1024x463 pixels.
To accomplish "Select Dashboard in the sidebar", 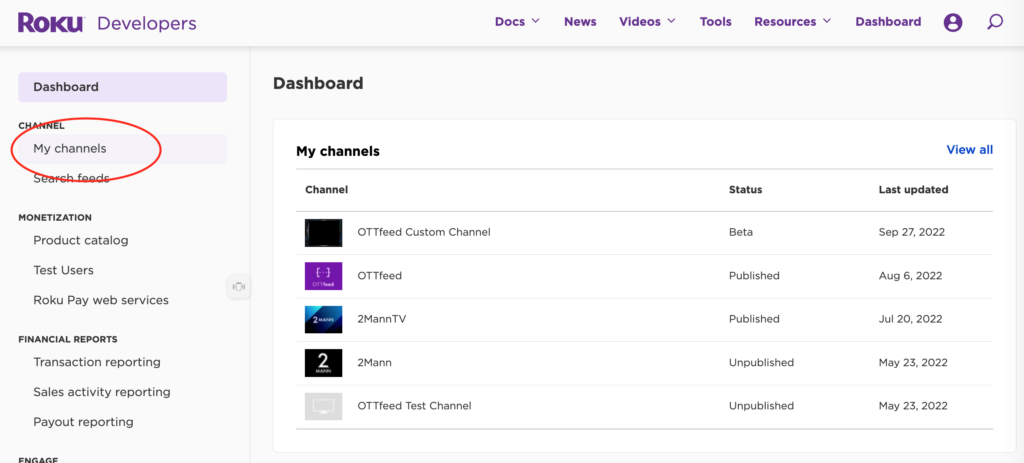I will [123, 87].
